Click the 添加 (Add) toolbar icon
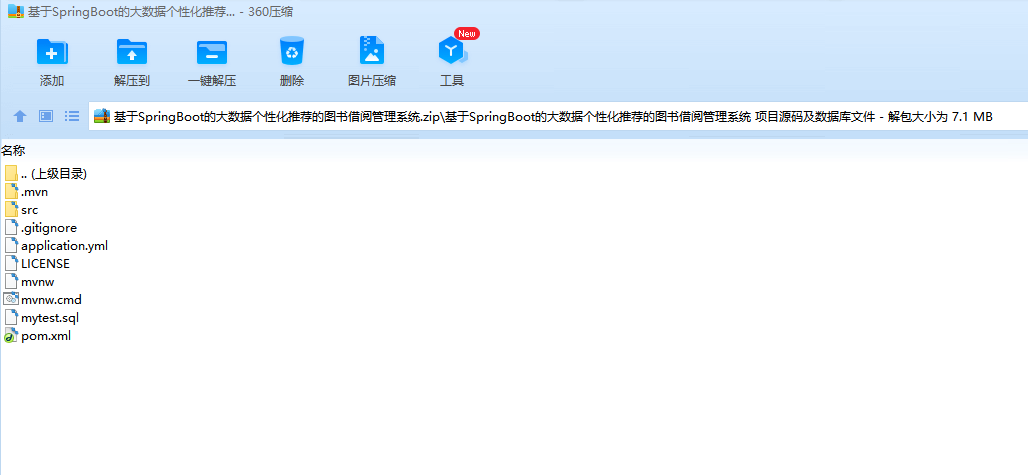1028x475 pixels. pyautogui.click(x=52, y=51)
